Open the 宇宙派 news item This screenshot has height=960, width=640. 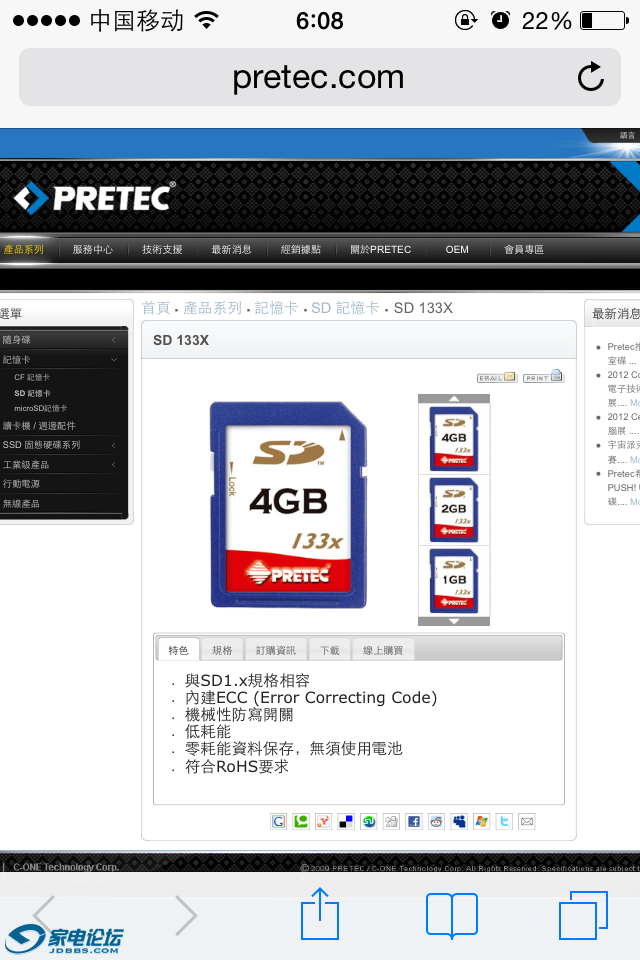[x=623, y=452]
